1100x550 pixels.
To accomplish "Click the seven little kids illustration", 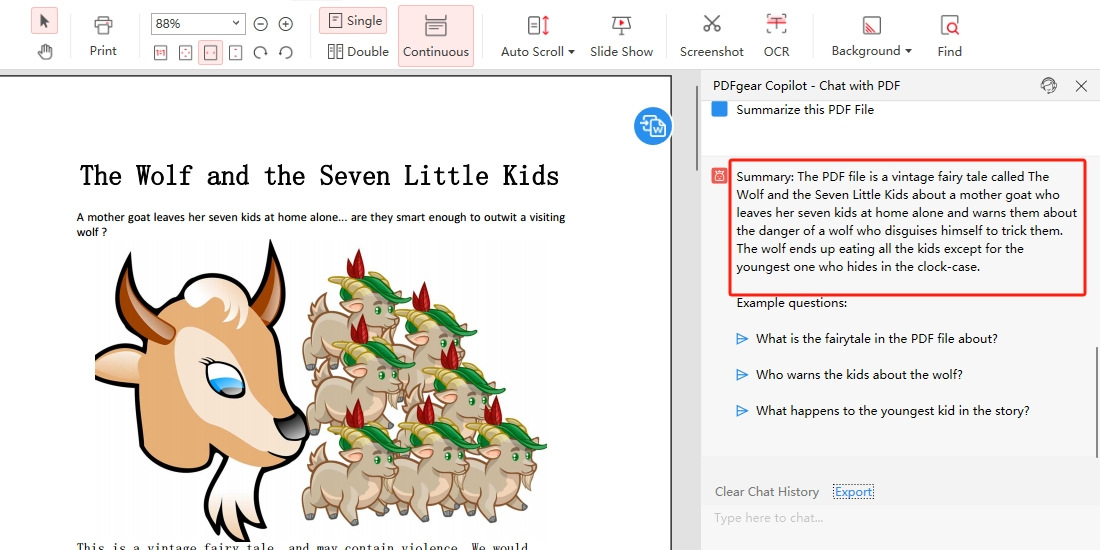I will (424, 387).
